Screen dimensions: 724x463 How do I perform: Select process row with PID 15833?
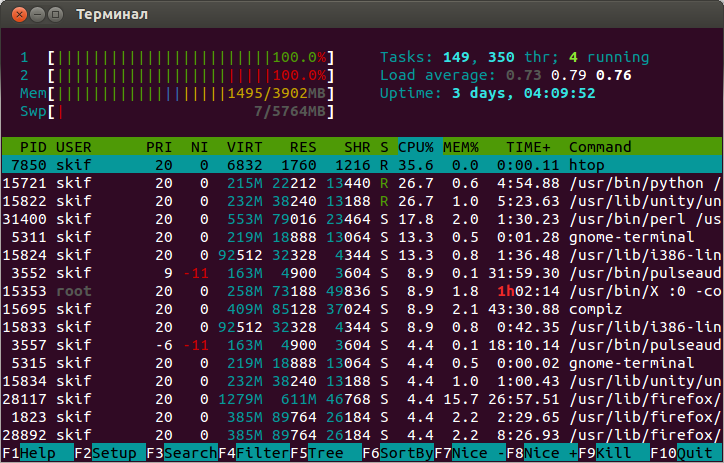362,327
